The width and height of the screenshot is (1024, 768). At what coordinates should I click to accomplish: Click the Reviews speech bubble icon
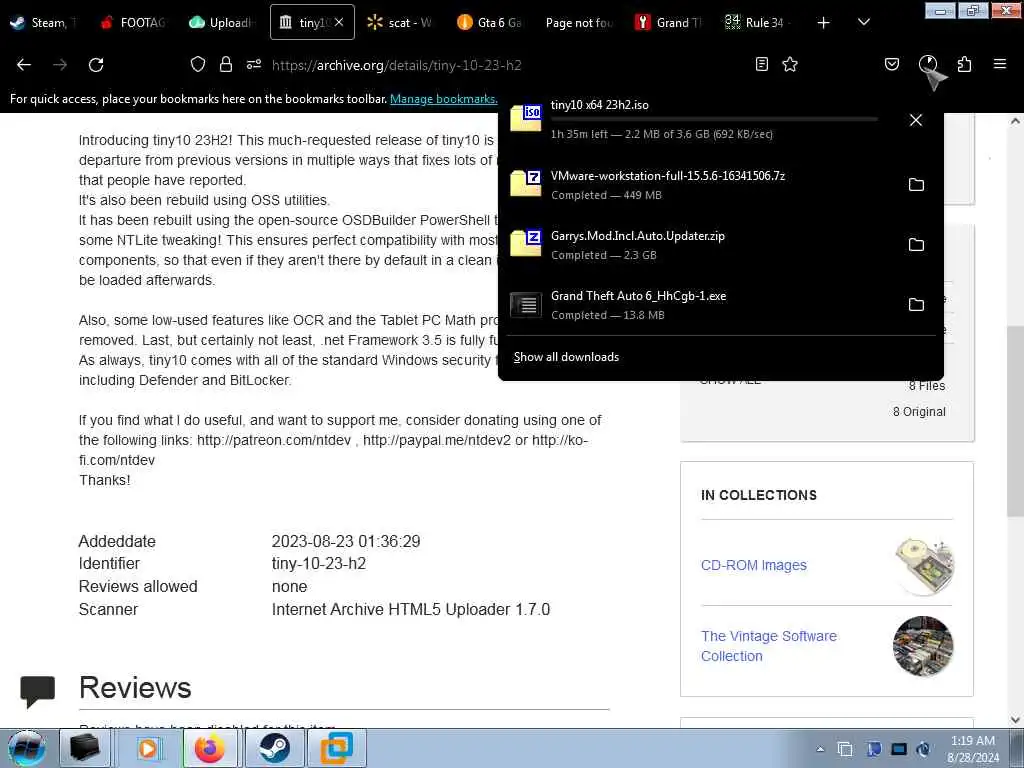[38, 692]
